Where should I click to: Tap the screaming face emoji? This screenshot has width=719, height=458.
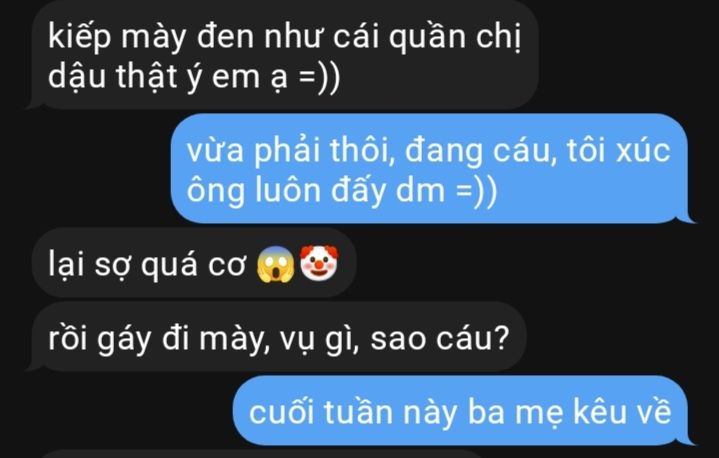pyautogui.click(x=275, y=265)
